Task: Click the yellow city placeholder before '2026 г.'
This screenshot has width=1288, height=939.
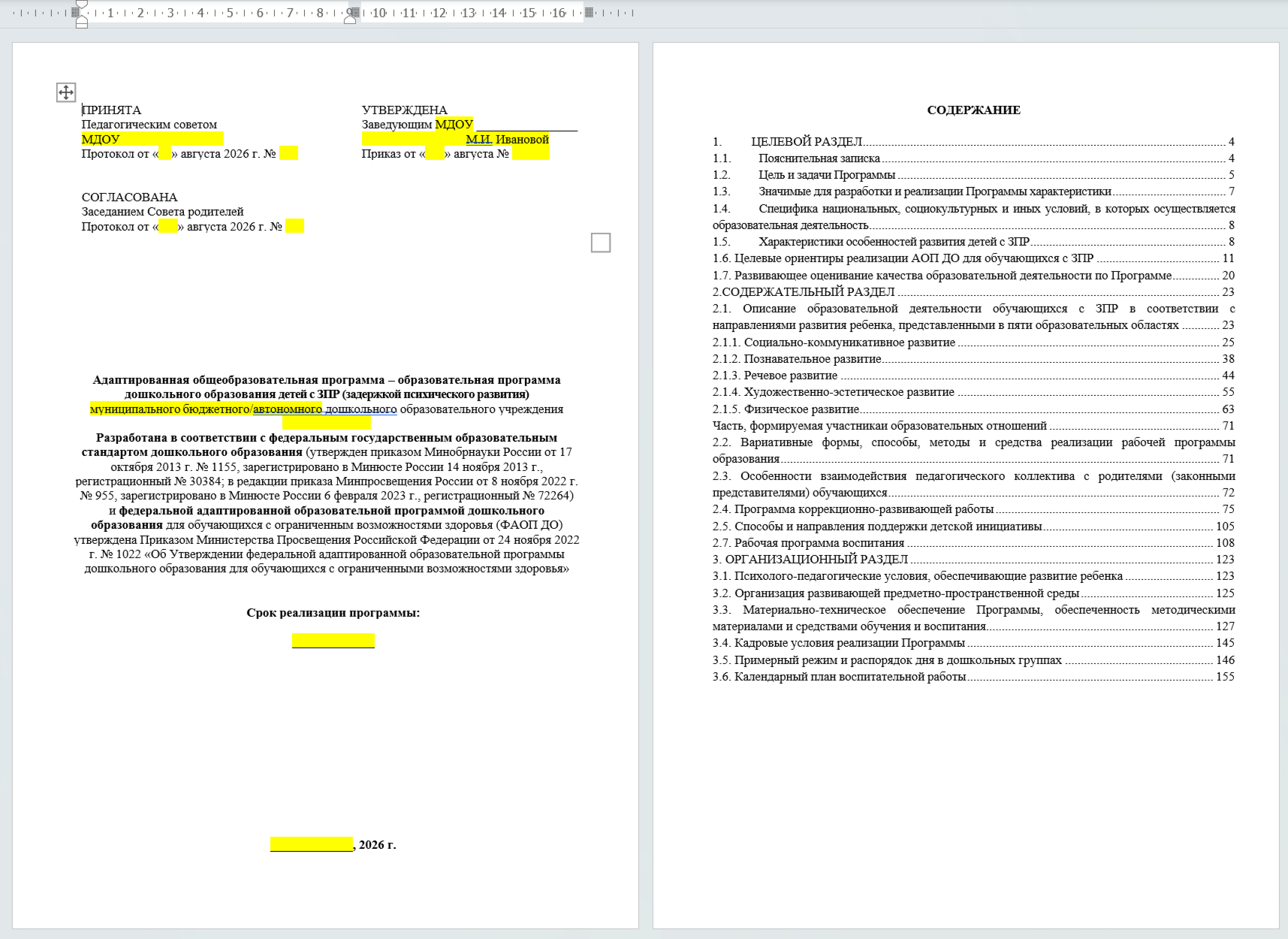Action: click(x=312, y=844)
